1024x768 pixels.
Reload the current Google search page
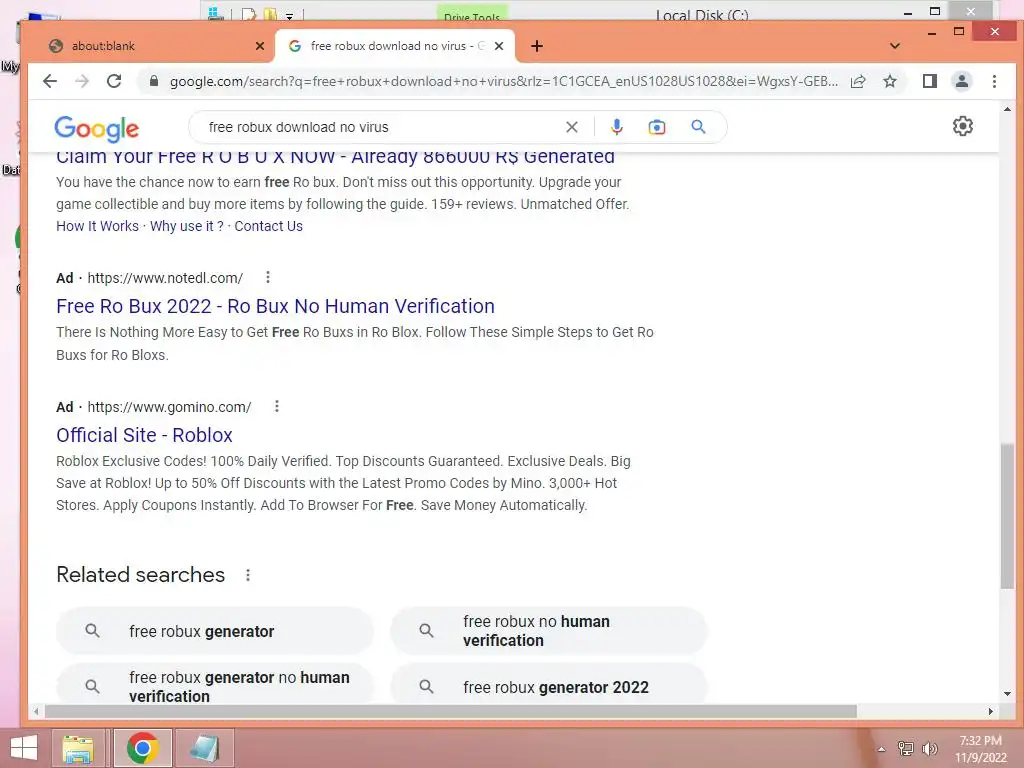tap(114, 81)
